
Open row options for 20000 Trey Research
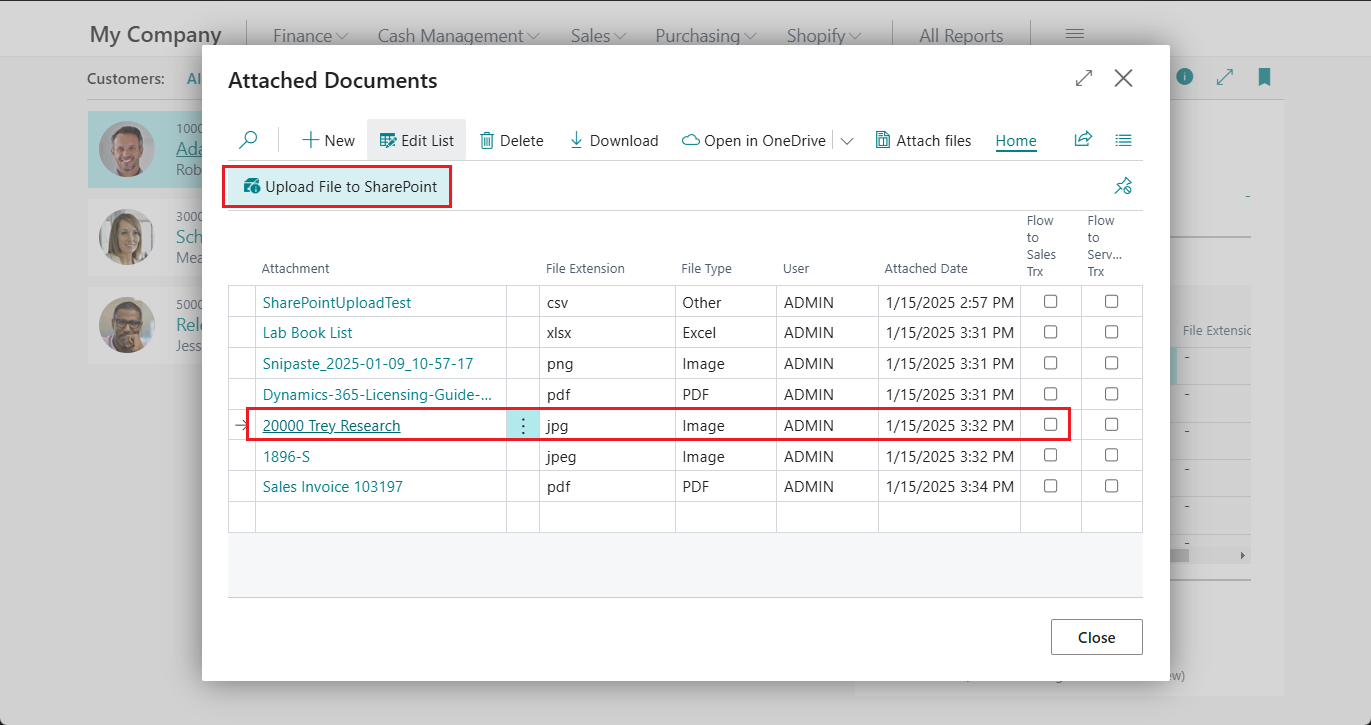[523, 424]
